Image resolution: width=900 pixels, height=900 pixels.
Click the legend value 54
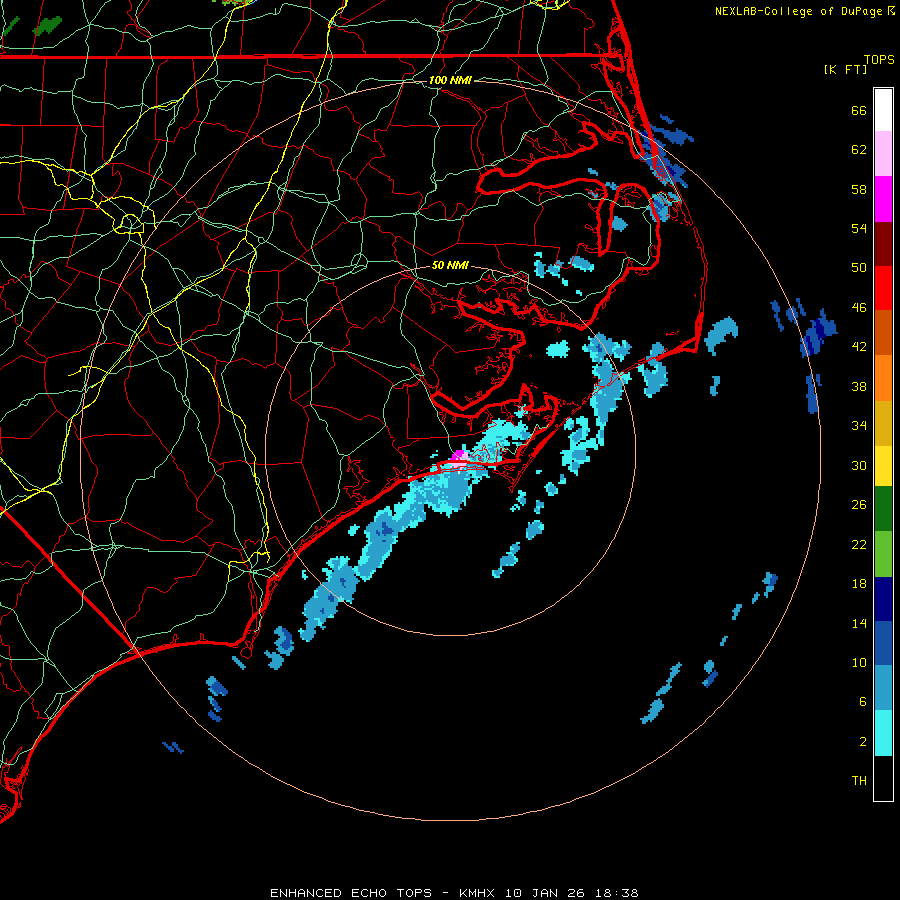pos(859,228)
